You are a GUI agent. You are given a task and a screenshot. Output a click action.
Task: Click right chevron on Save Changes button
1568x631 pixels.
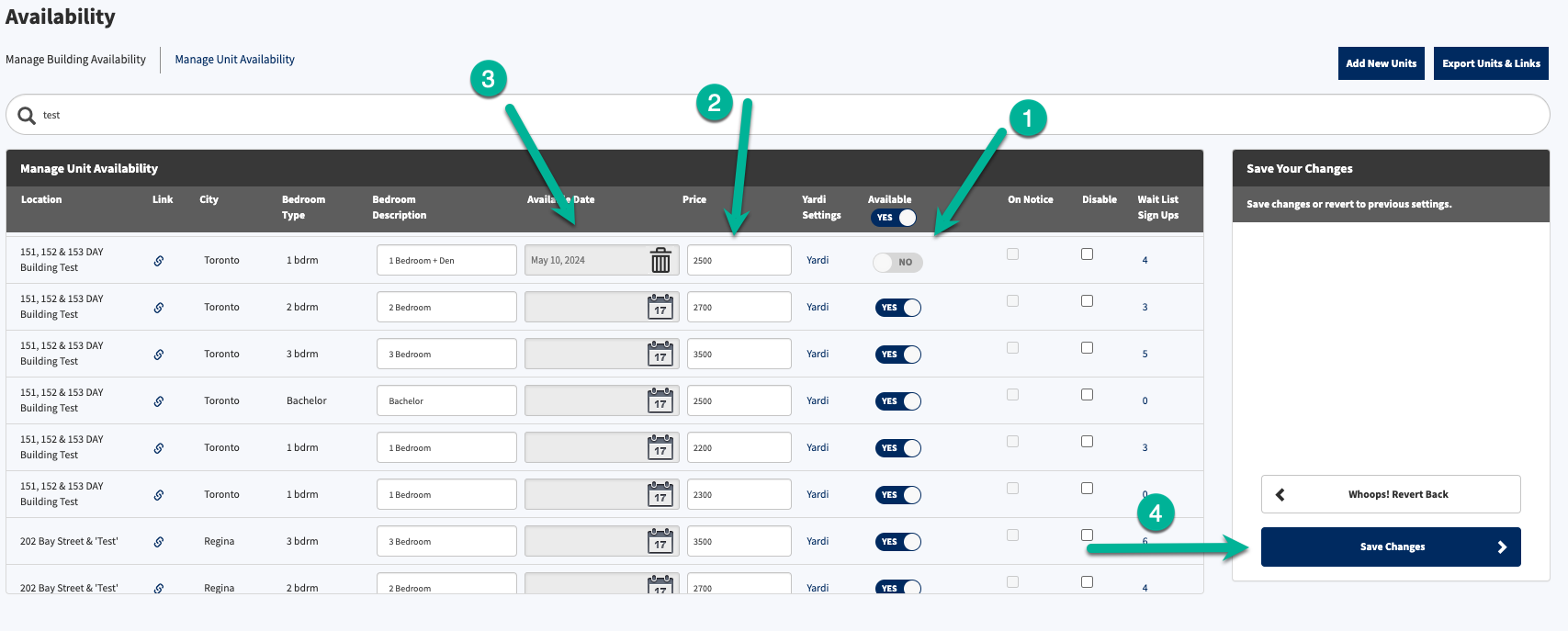(x=1502, y=546)
